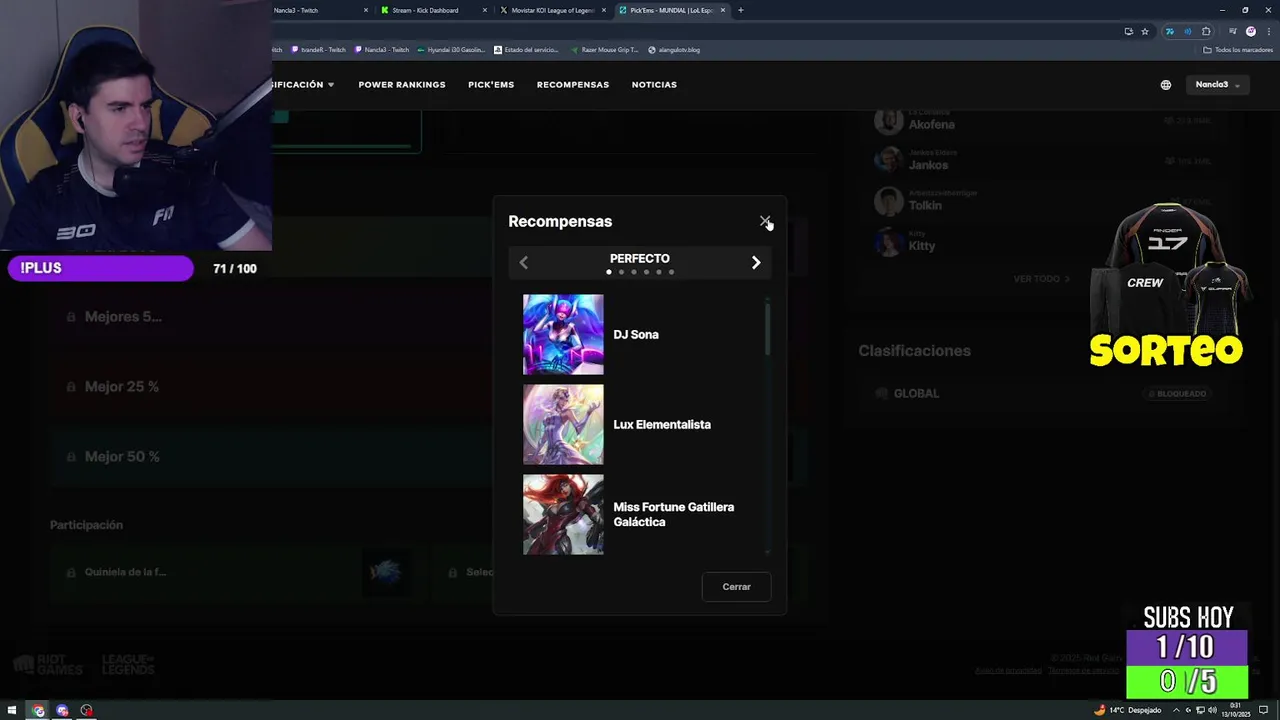
Task: Click the rewards list scrollbar
Action: [768, 328]
